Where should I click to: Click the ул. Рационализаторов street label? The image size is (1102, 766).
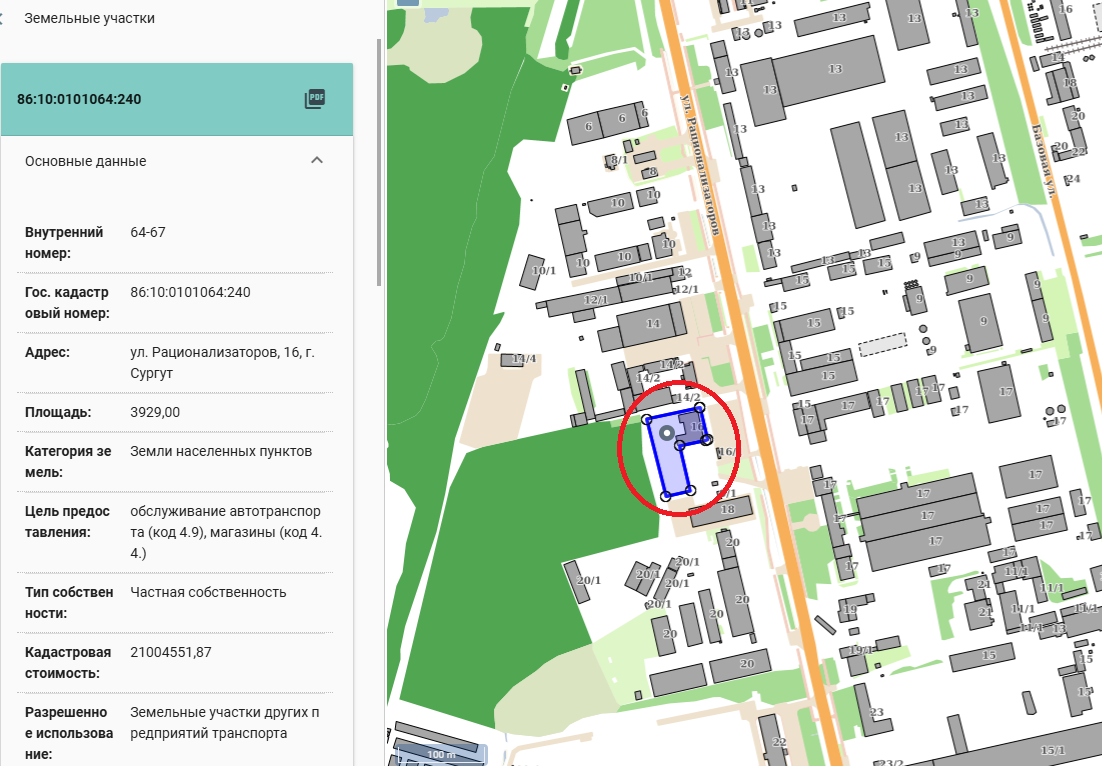click(700, 165)
